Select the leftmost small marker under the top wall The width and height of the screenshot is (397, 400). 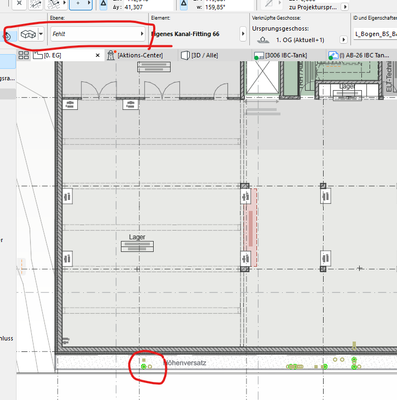point(70,105)
